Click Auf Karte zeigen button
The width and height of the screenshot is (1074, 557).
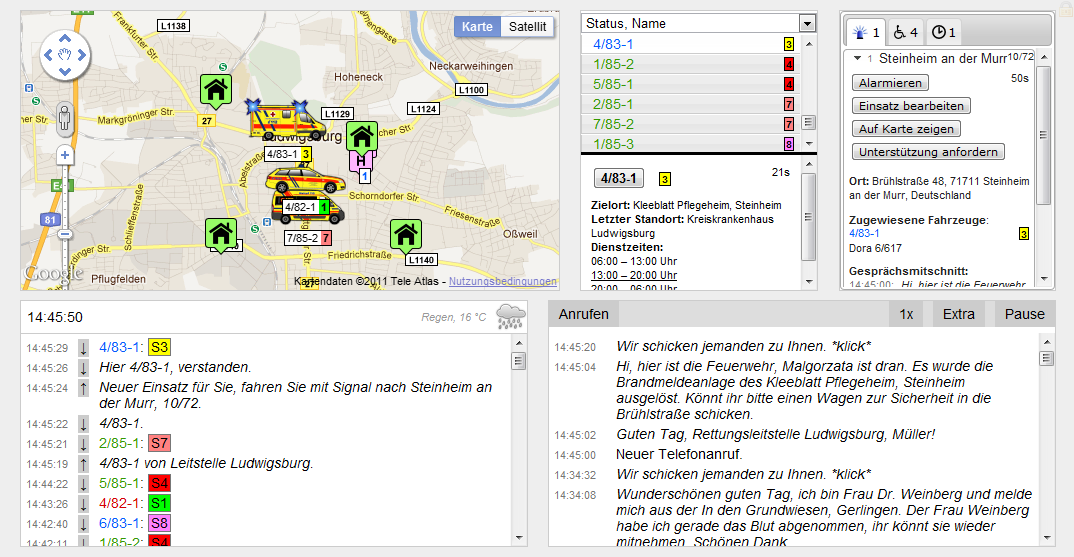(906, 129)
